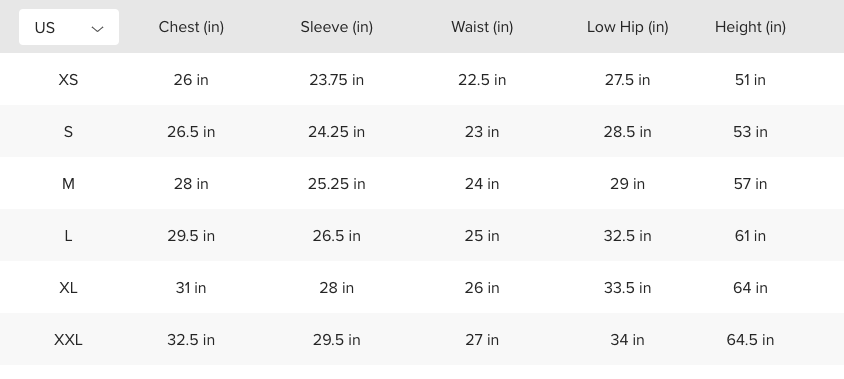The image size is (844, 379).
Task: Click the 33.5 in low hip value
Action: (x=627, y=288)
